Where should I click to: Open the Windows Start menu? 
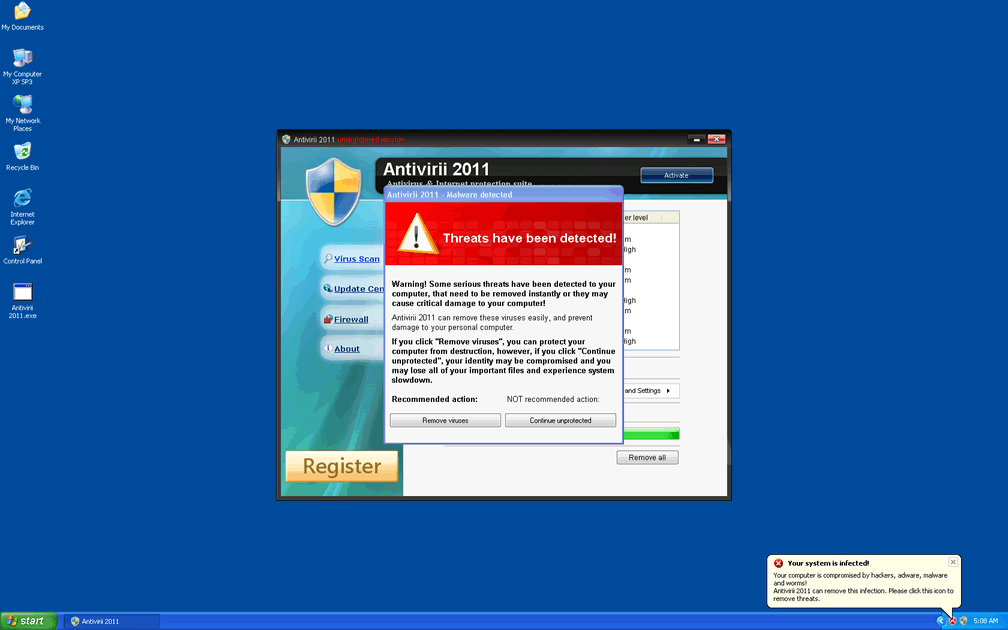[x=28, y=621]
